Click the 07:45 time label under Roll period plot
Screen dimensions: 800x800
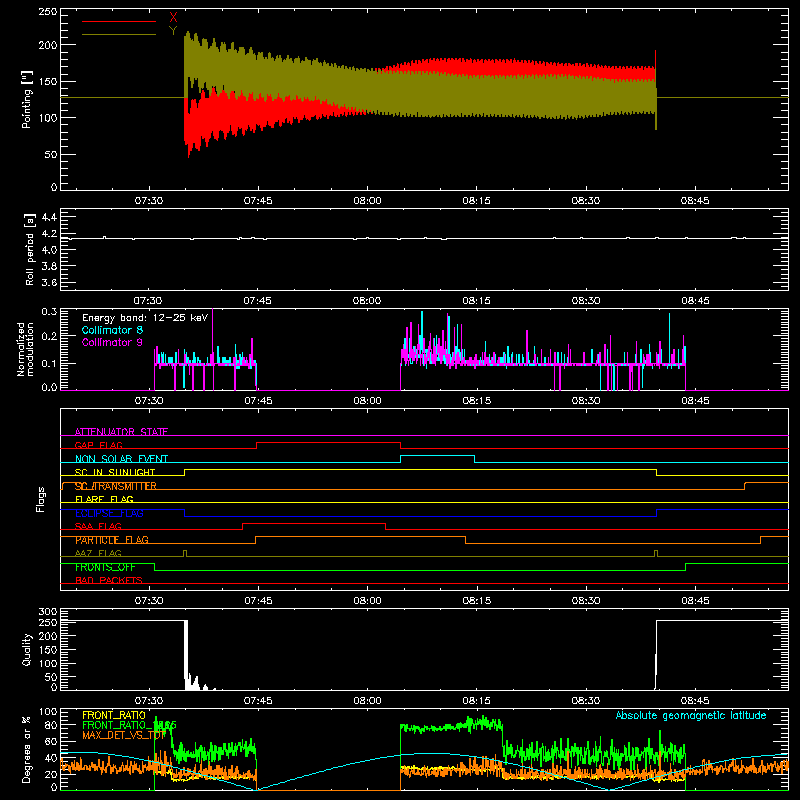258,301
